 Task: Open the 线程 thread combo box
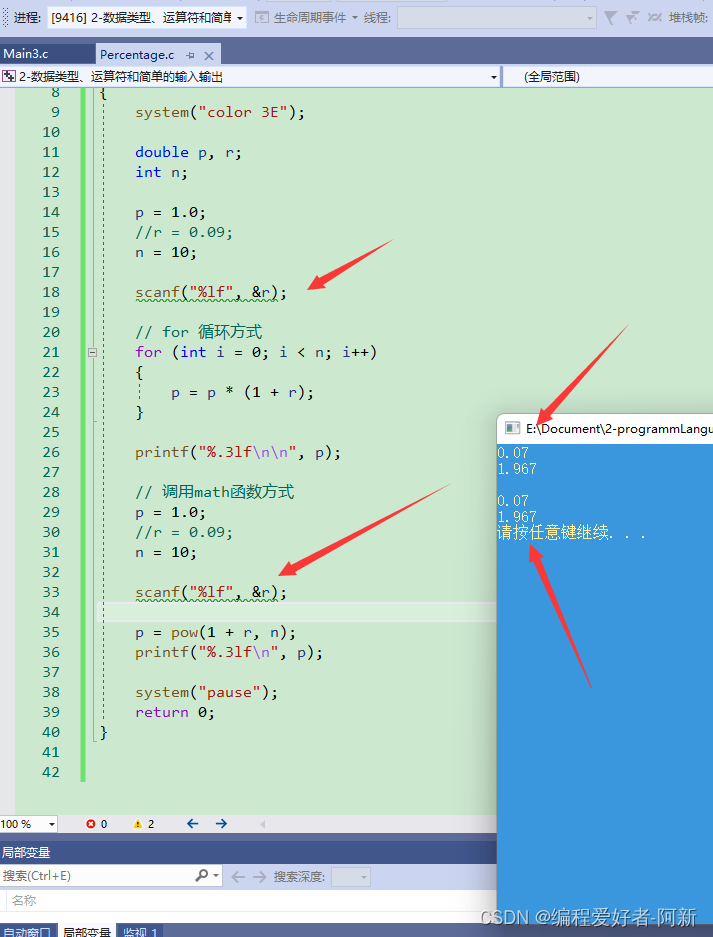click(497, 18)
